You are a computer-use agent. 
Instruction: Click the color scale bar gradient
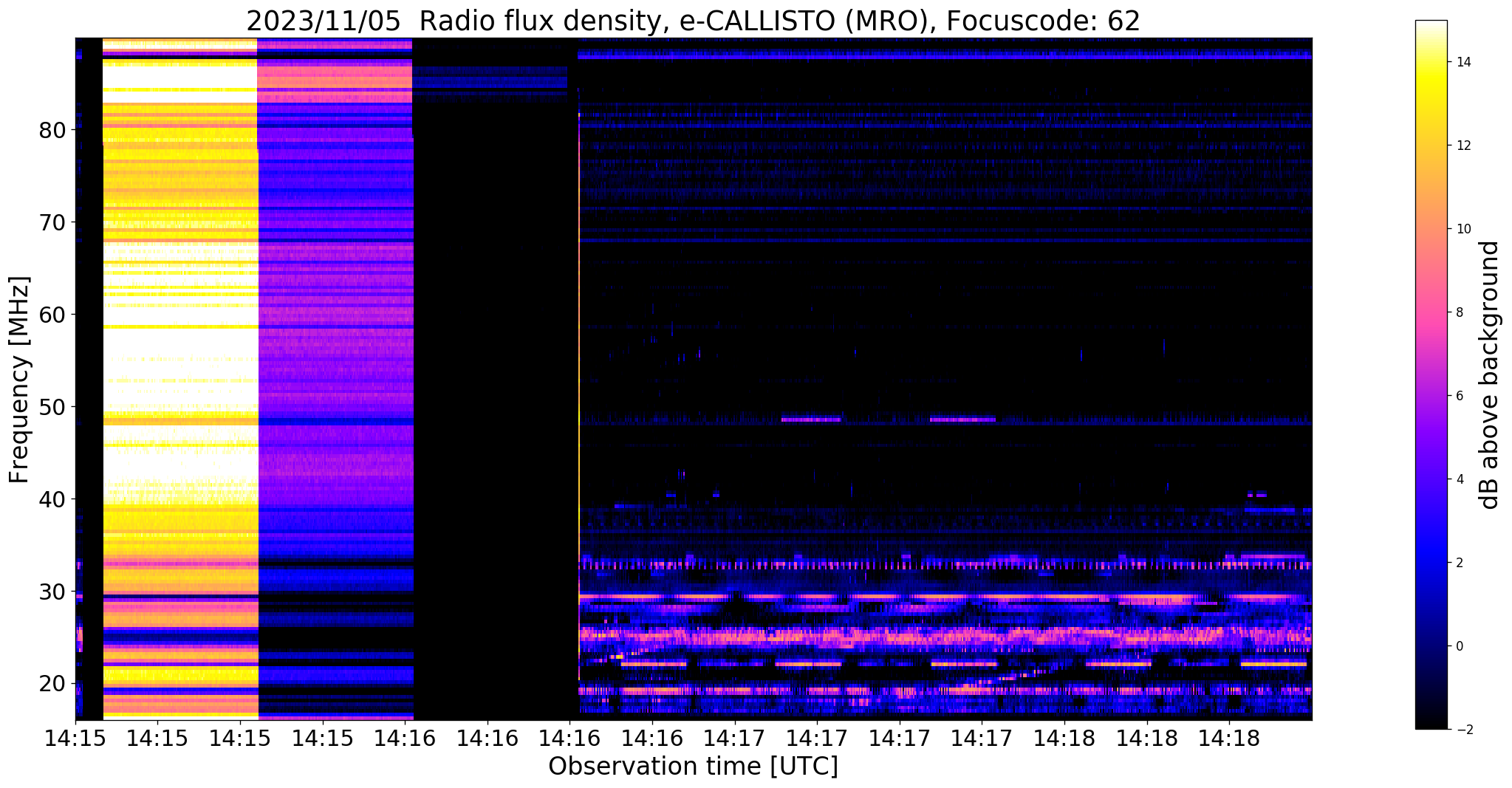click(x=1431, y=375)
